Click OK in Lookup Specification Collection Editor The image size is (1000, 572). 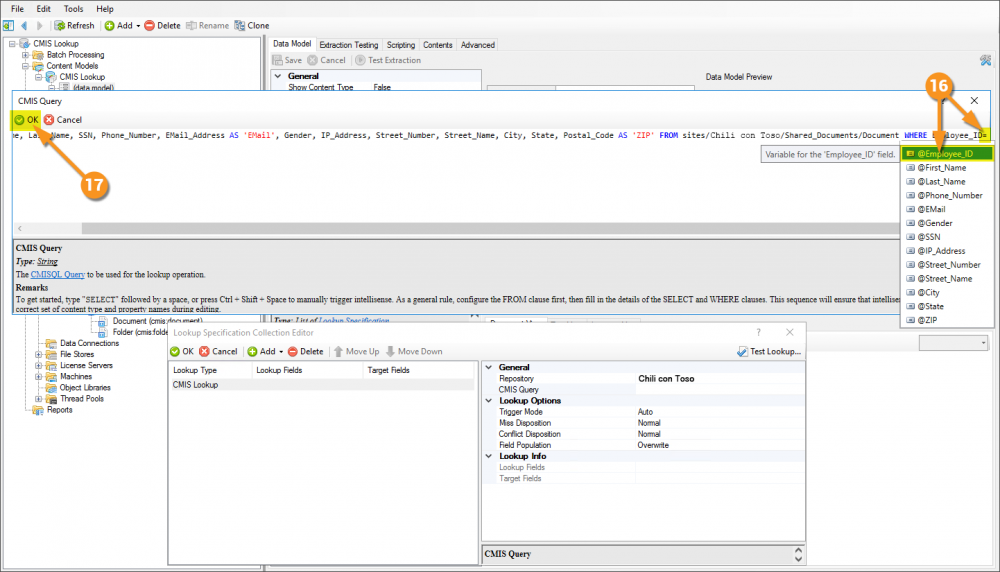pyautogui.click(x=181, y=352)
